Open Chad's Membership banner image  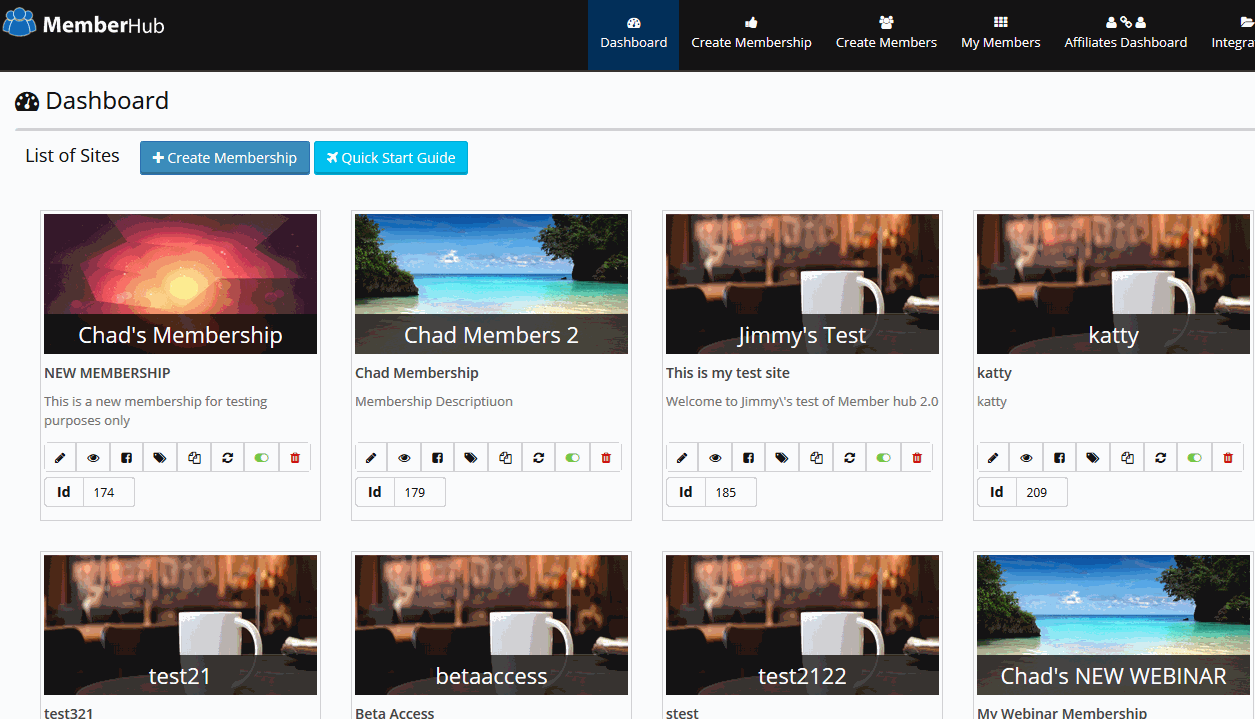180,284
